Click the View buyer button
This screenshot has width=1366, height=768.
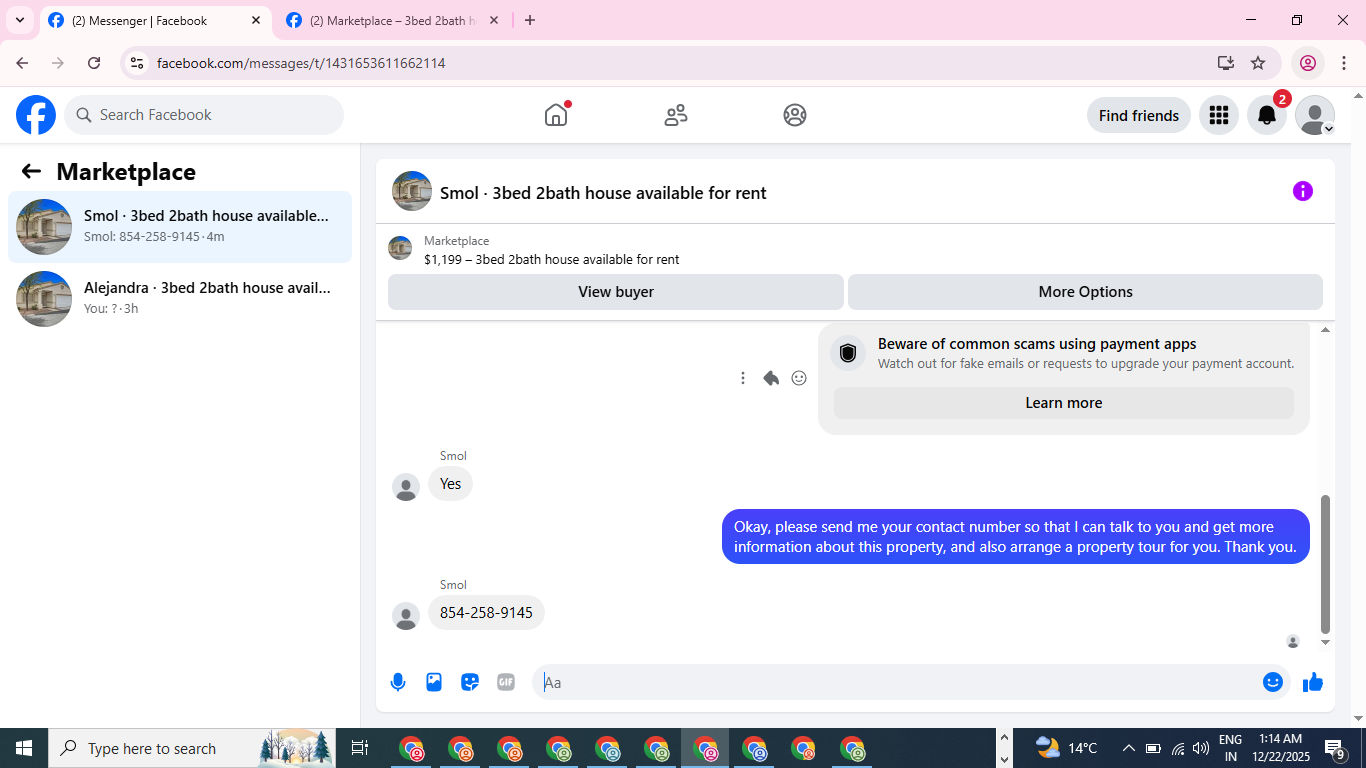tap(616, 292)
